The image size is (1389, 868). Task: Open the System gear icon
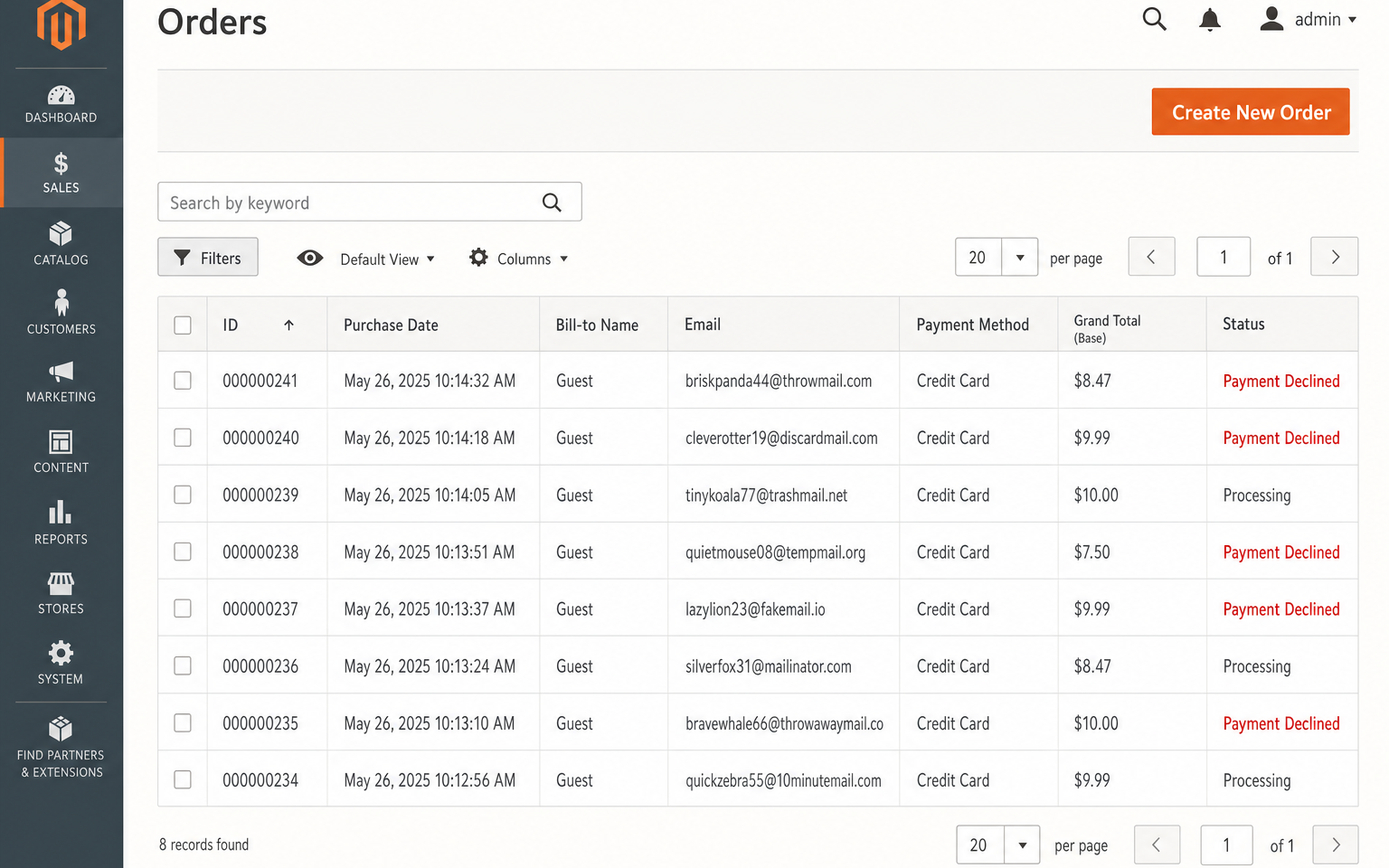(61, 653)
